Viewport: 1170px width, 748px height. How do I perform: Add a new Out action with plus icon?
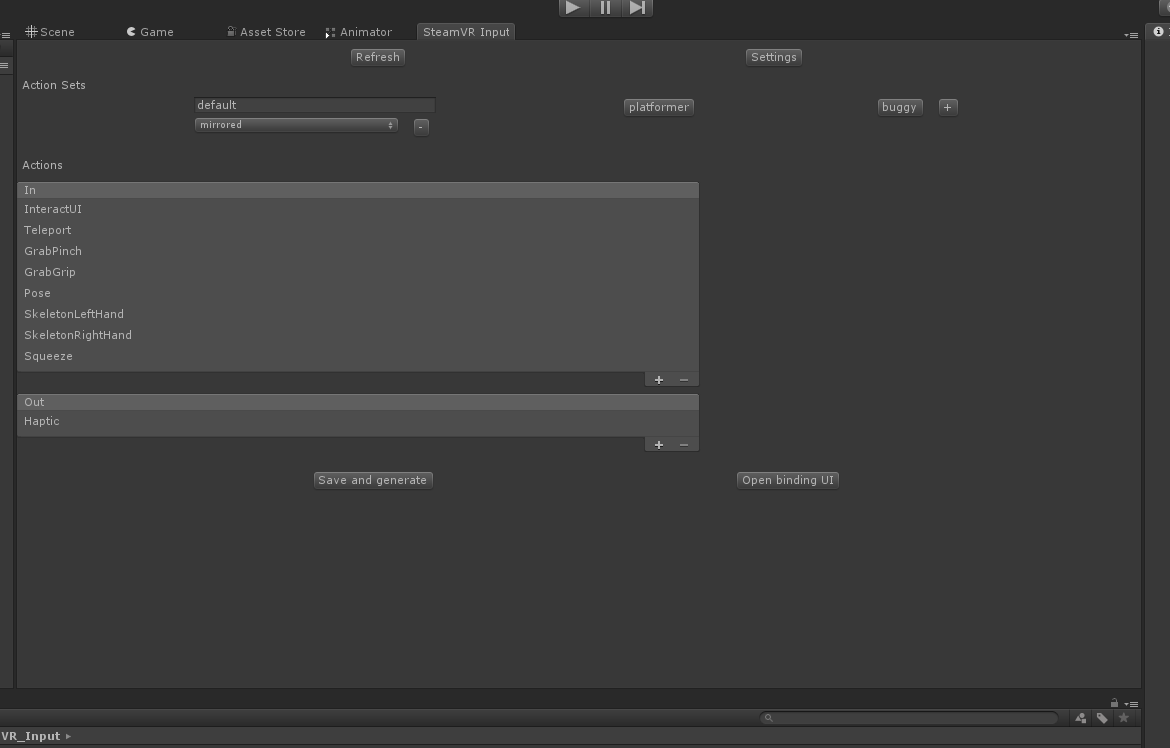659,445
